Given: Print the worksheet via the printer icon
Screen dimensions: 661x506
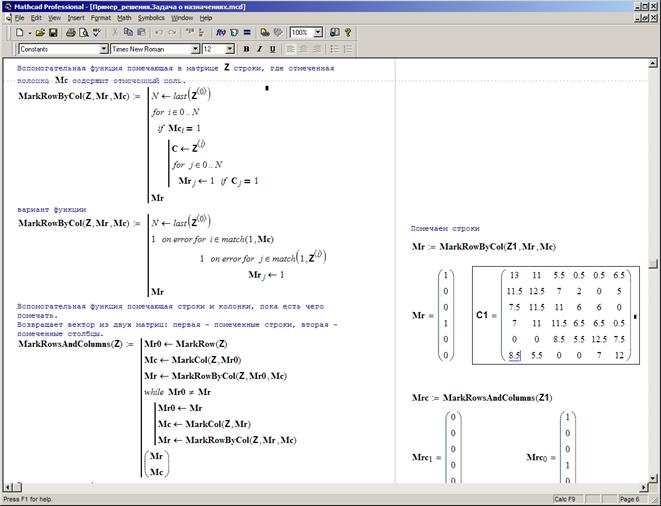Looking at the screenshot, I should coord(72,32).
